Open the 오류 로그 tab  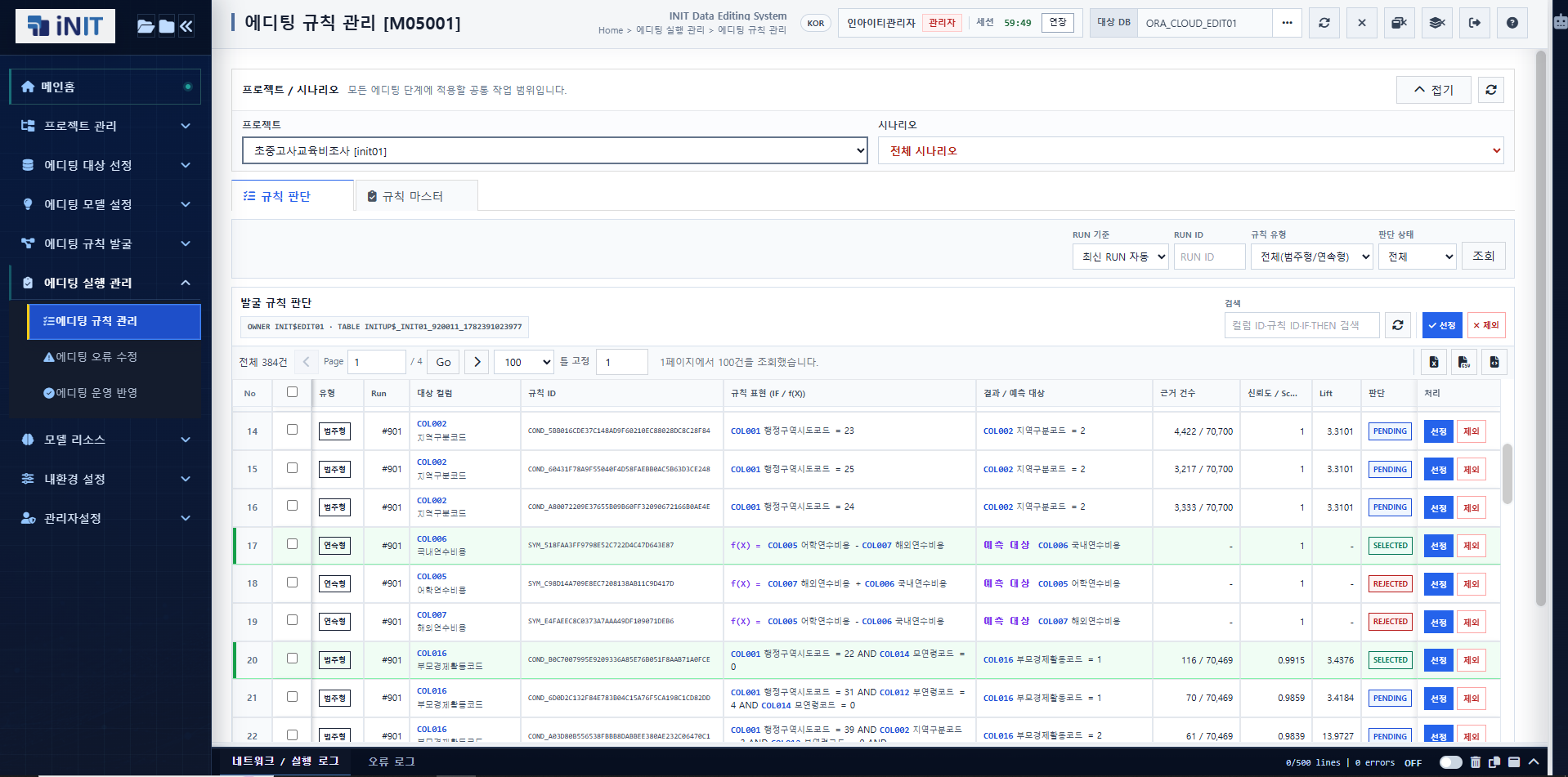[391, 761]
